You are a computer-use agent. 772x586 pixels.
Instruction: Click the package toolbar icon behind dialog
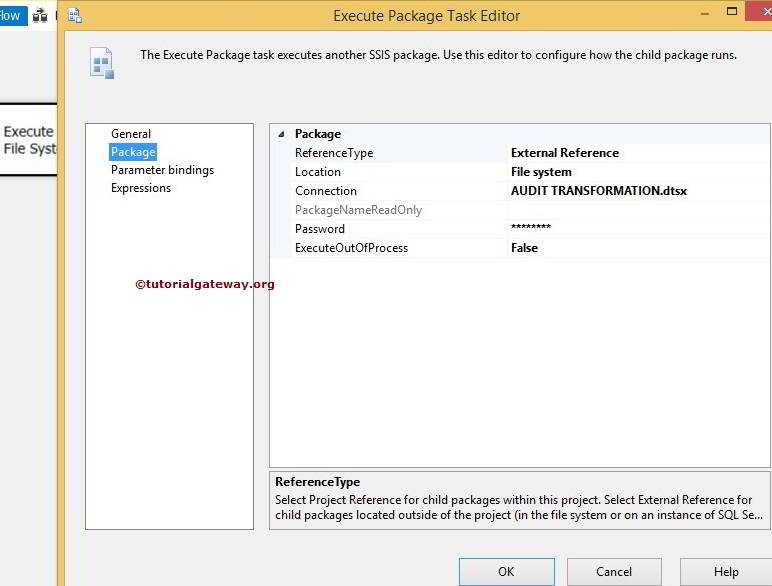coord(39,16)
